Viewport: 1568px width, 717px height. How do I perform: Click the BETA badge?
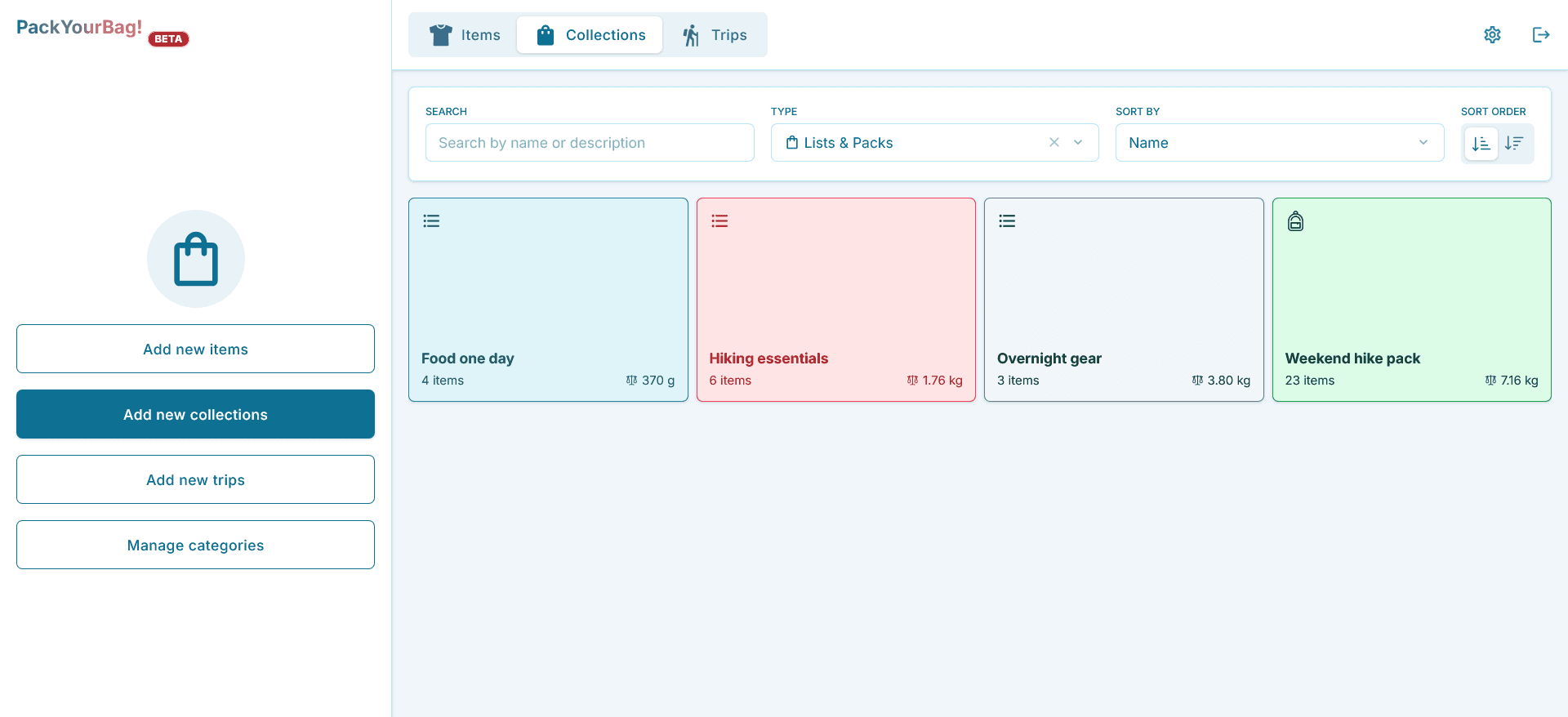[168, 39]
